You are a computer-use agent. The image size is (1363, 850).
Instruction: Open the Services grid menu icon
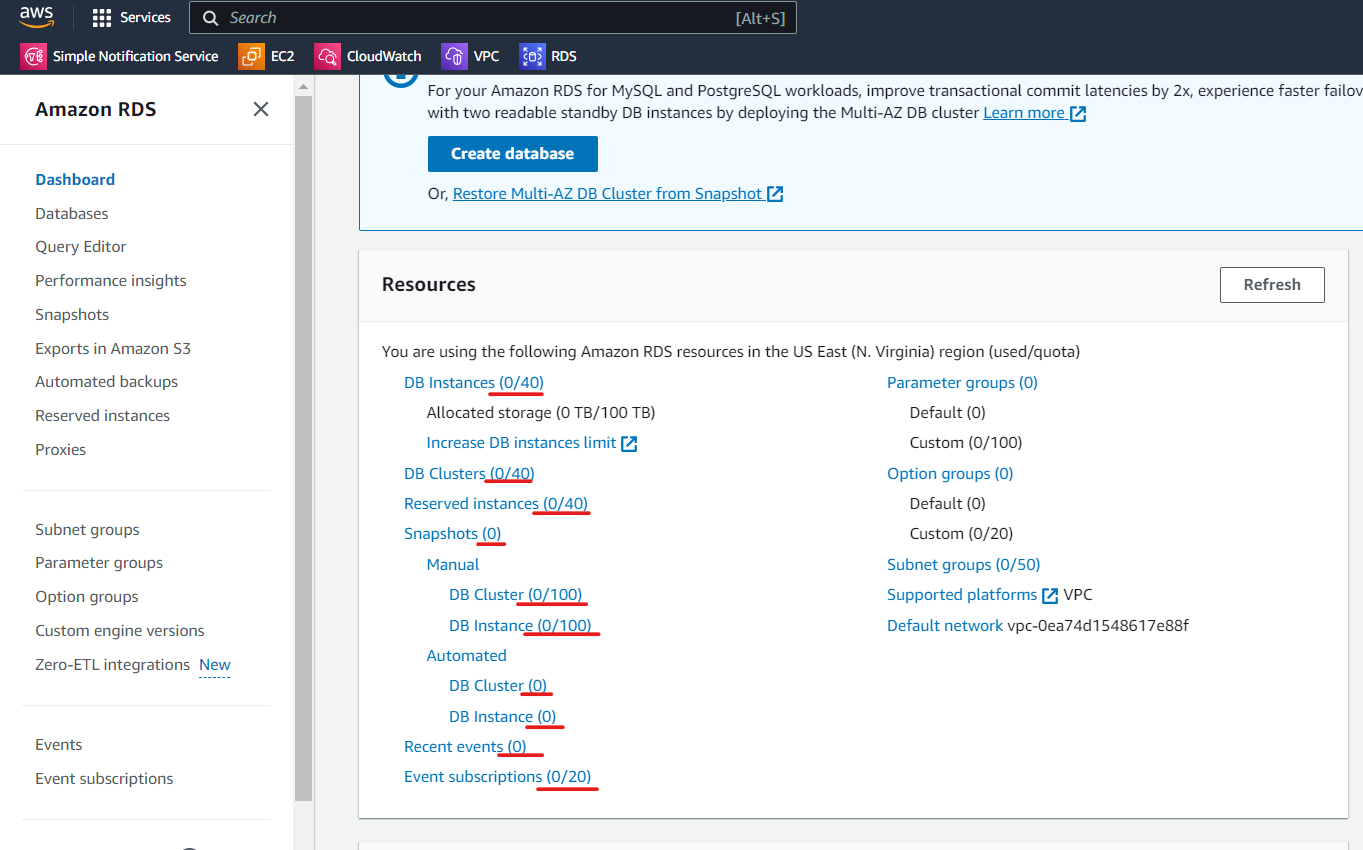coord(101,17)
